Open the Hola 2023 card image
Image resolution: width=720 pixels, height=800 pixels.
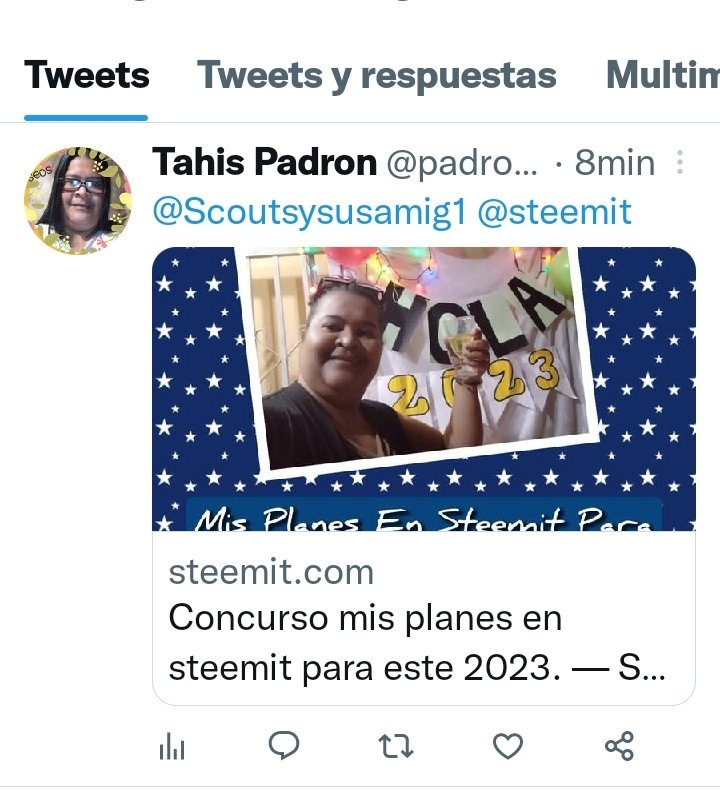point(424,389)
